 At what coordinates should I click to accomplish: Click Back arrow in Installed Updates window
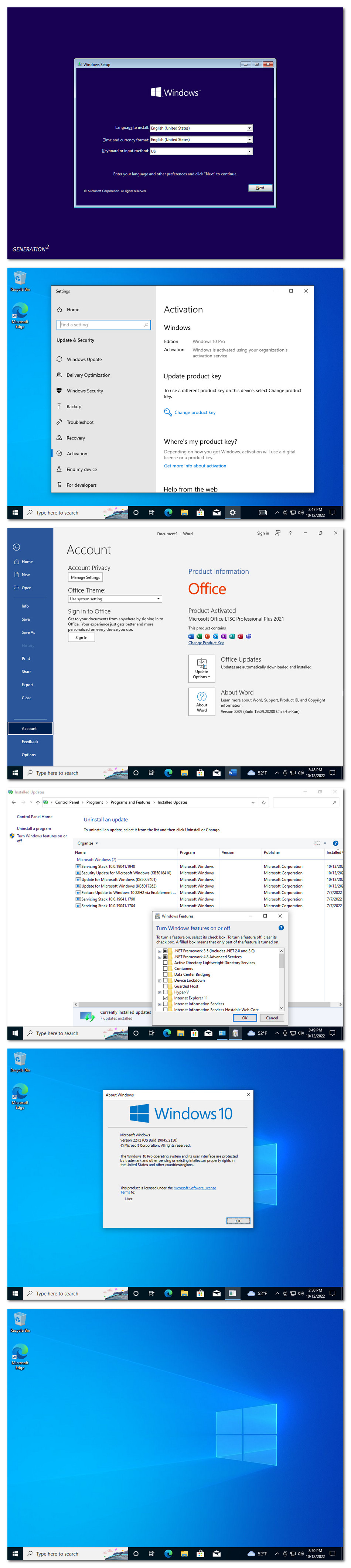click(x=14, y=802)
